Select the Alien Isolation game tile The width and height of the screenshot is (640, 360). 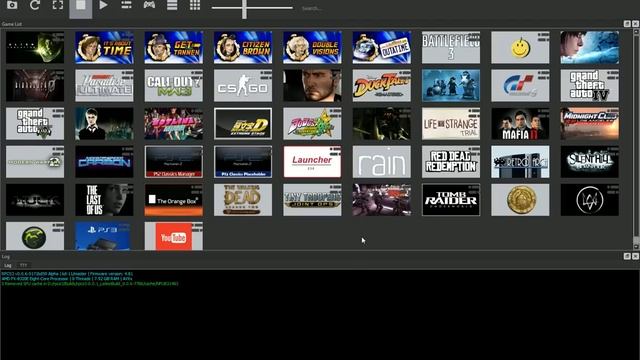tap(35, 47)
